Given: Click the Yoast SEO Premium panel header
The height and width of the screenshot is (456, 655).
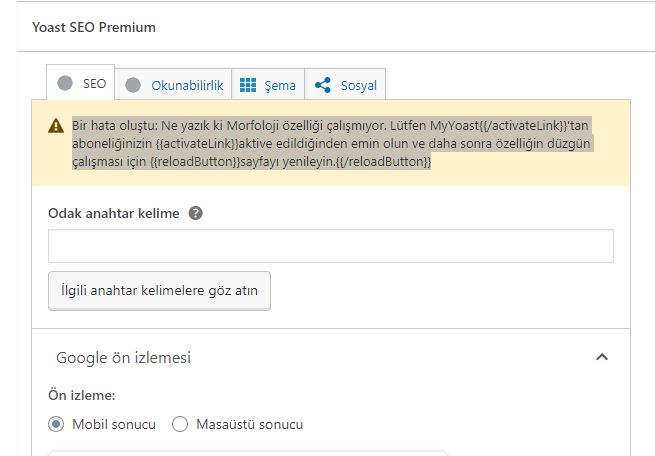Looking at the screenshot, I should coord(94,28).
